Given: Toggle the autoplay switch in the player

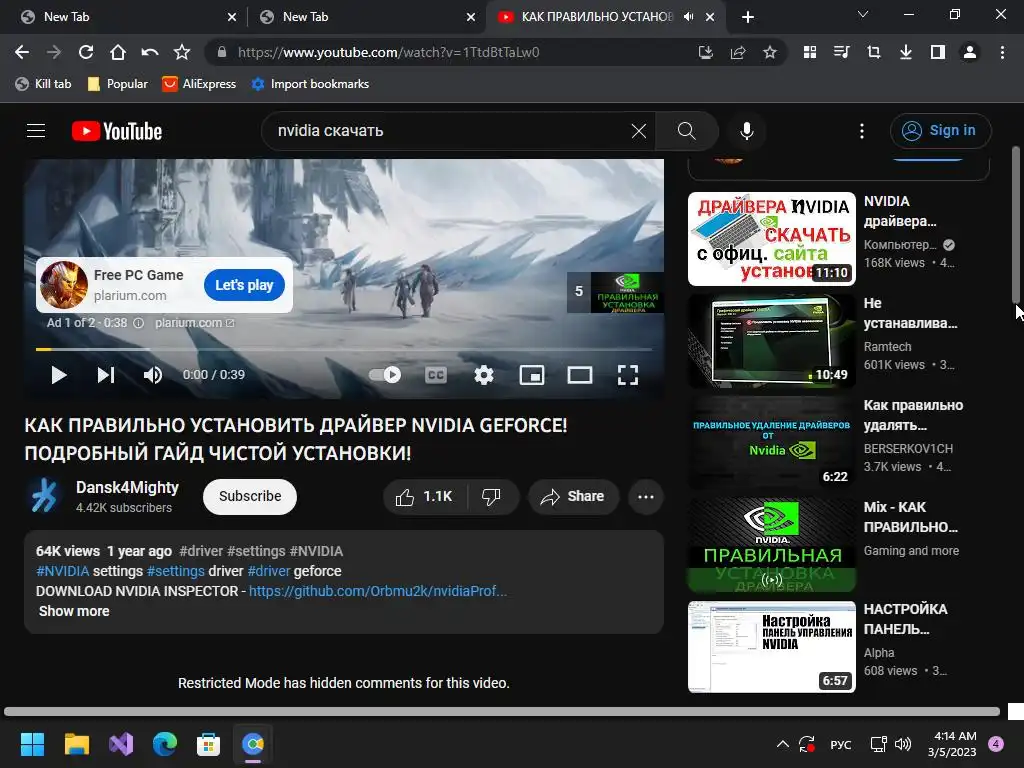Looking at the screenshot, I should coord(385,375).
